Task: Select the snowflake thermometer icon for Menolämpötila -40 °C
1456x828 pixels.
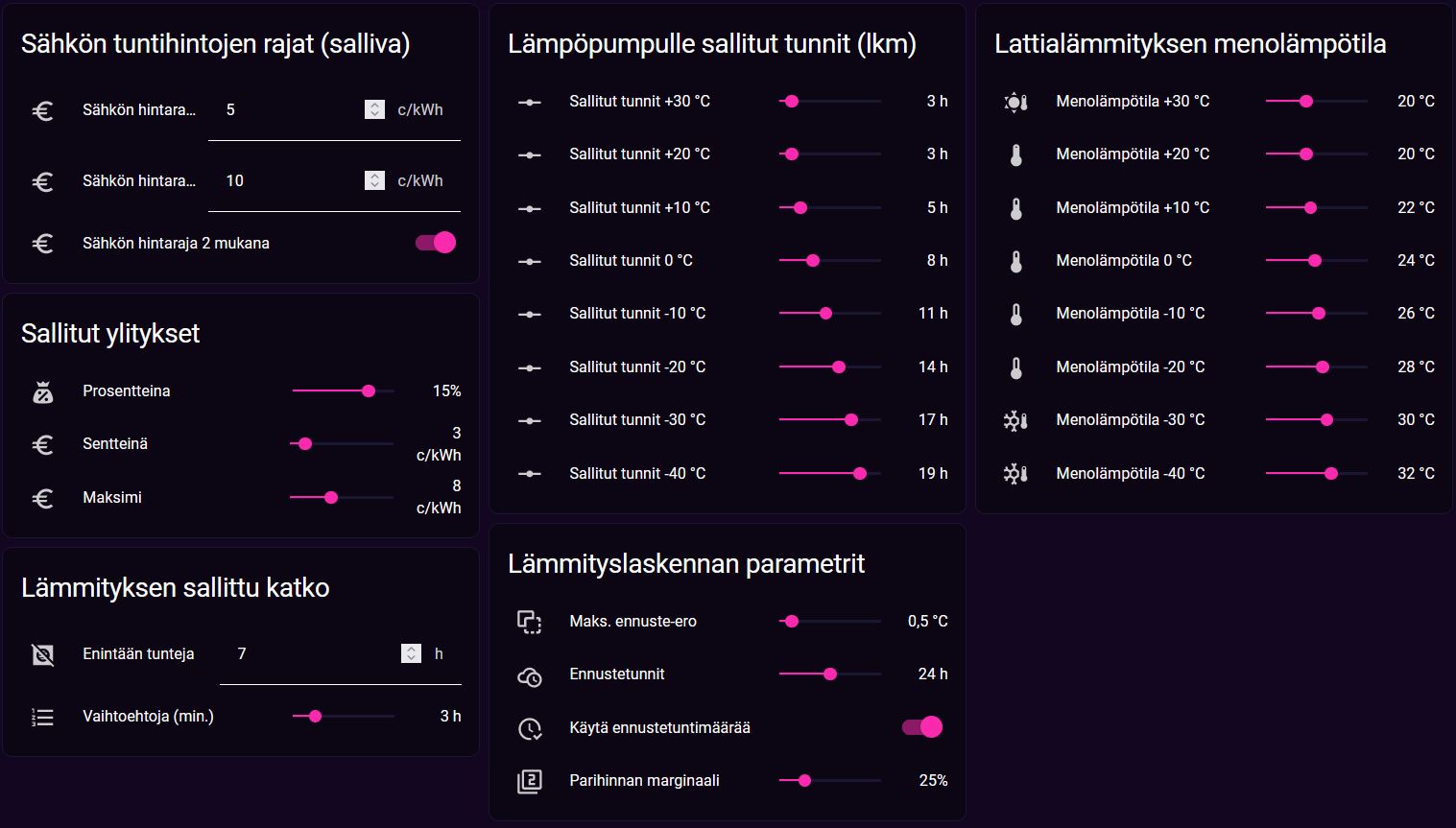Action: click(1014, 472)
